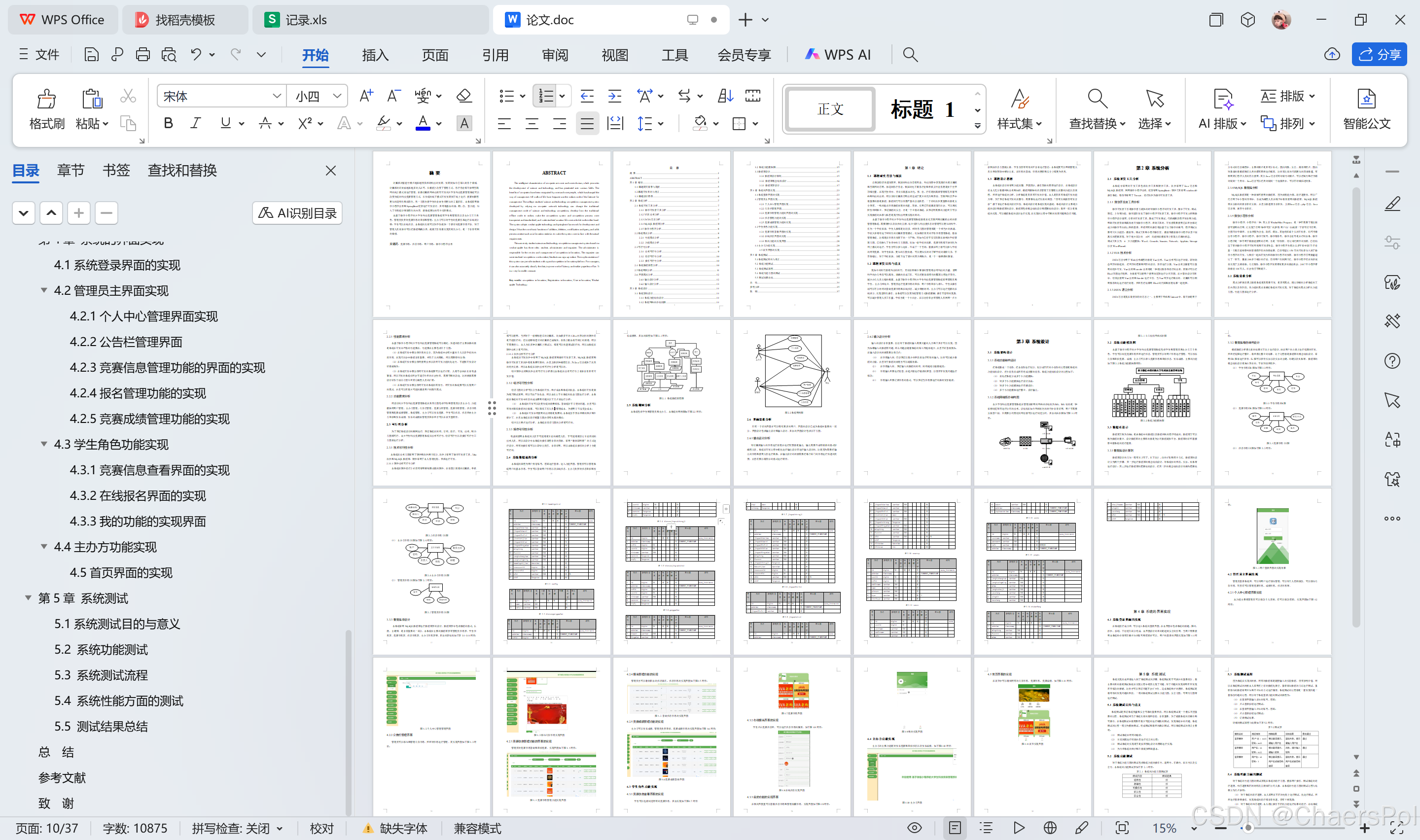Click the Print Preview icon
The width and height of the screenshot is (1420, 840).
[169, 54]
